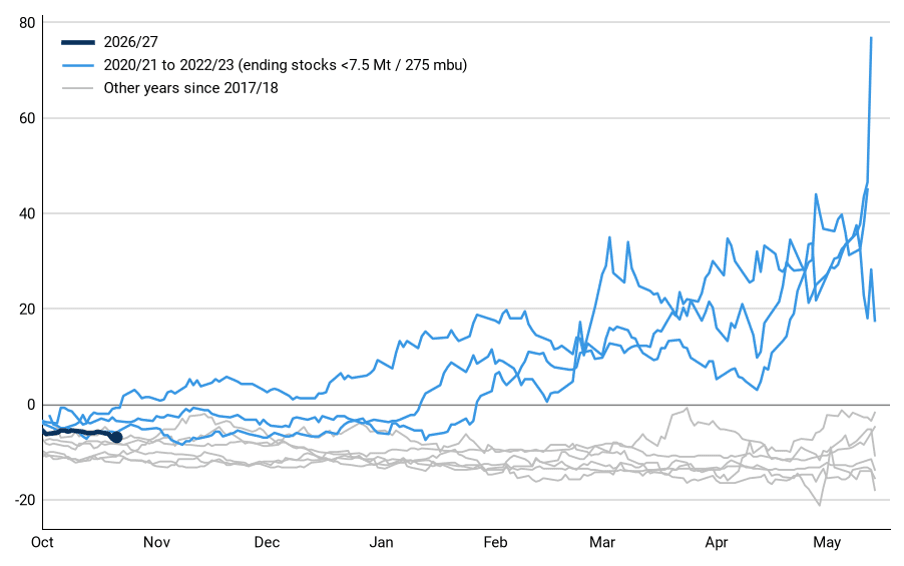Click the blue line's peak near 77 in May

click(871, 38)
